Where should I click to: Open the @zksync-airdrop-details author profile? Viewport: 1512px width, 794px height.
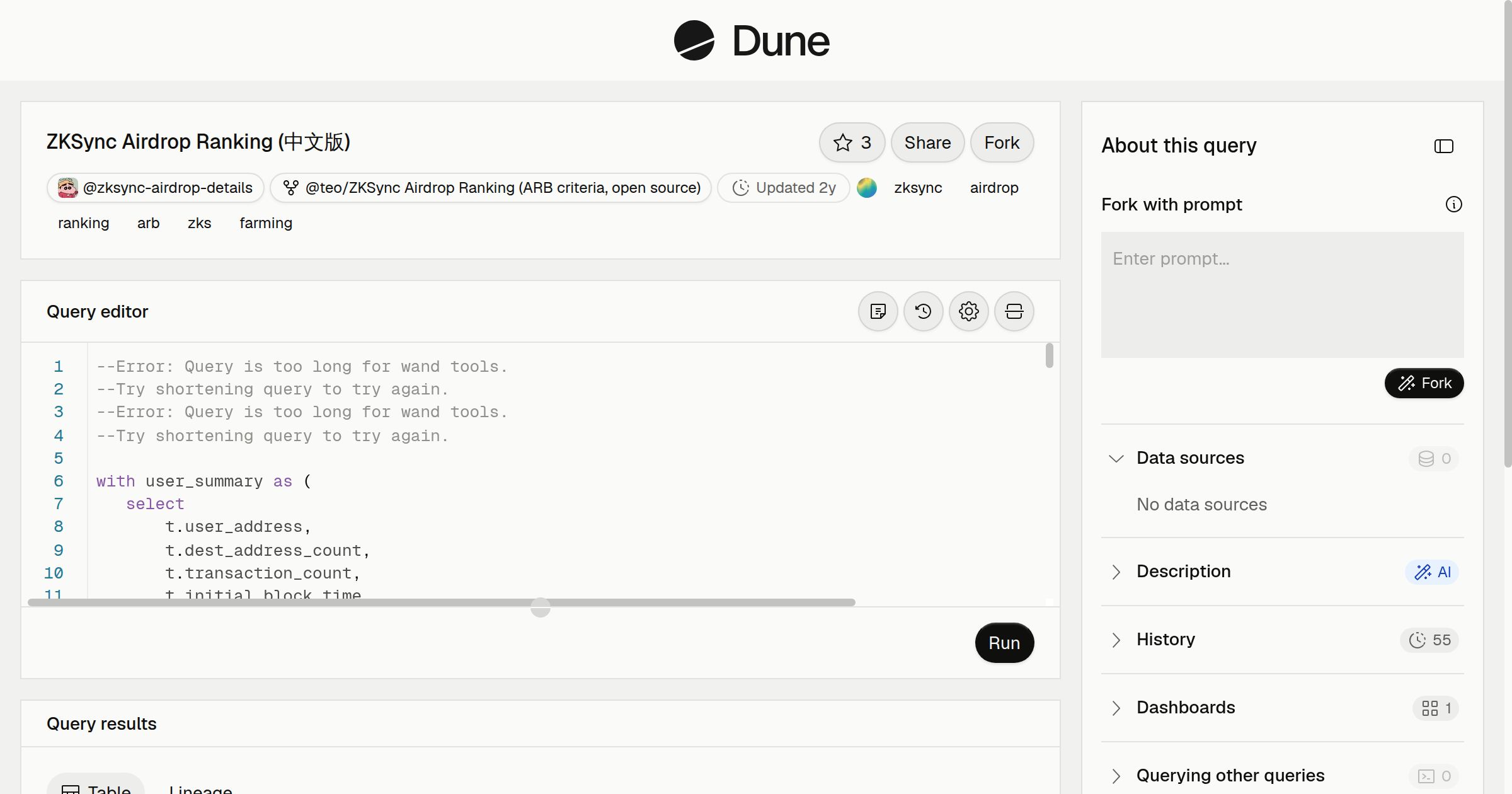155,188
